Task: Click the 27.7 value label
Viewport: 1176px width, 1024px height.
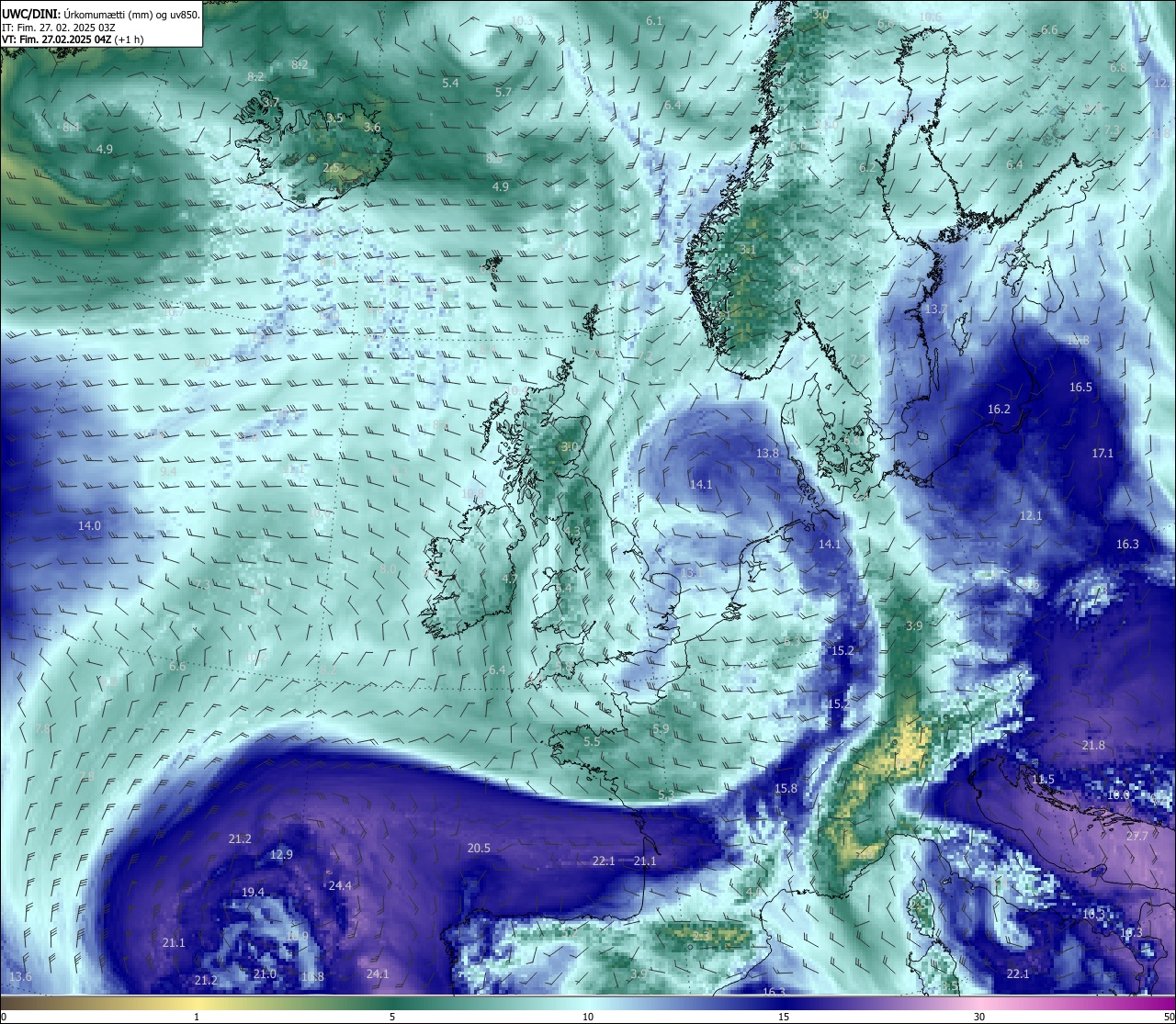Action: (x=1136, y=836)
